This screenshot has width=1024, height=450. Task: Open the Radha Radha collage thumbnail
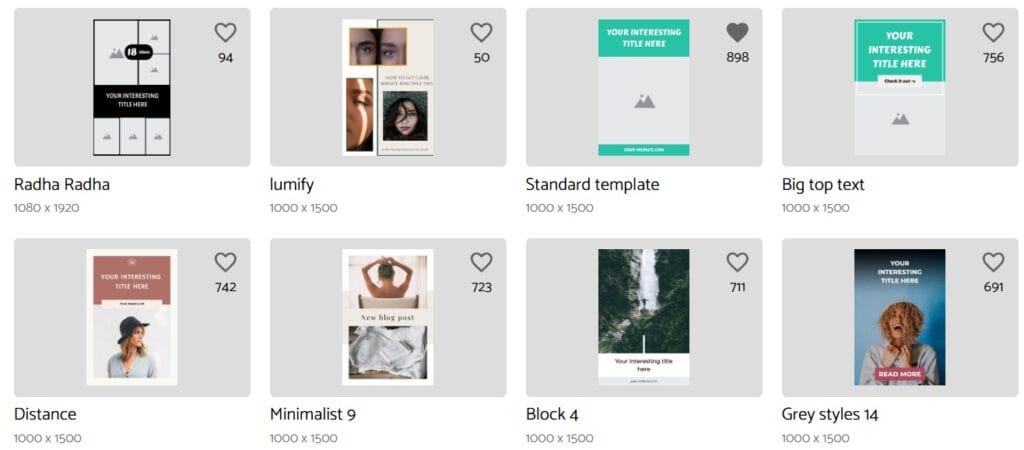tap(132, 88)
